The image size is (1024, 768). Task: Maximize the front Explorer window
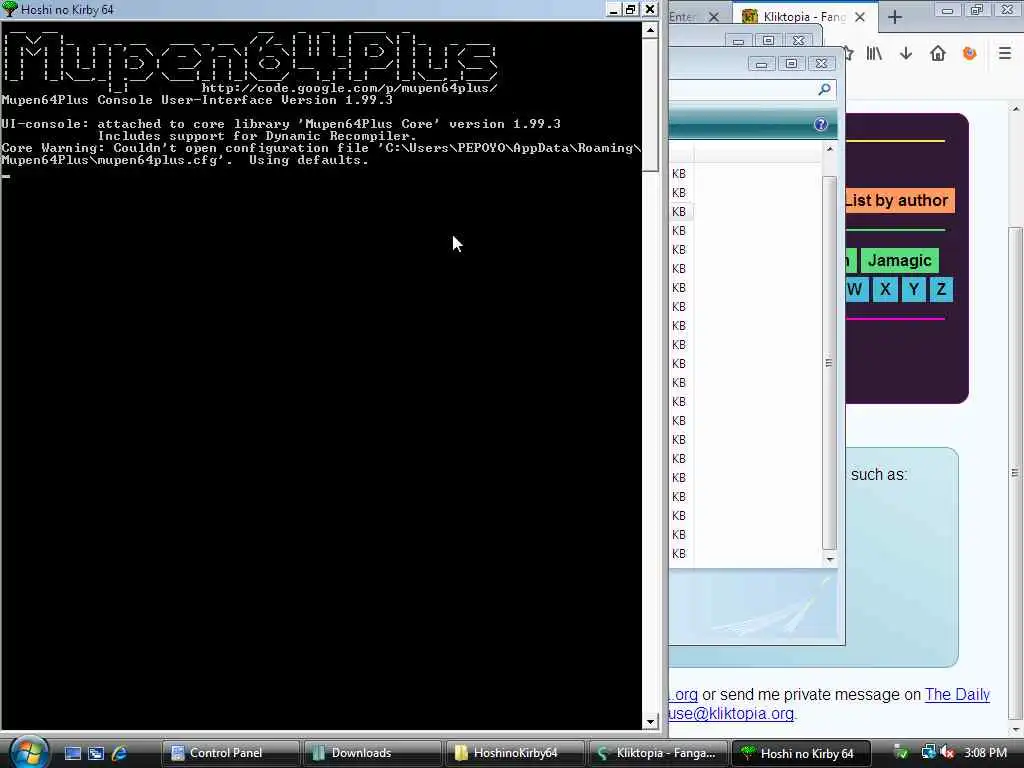(791, 63)
